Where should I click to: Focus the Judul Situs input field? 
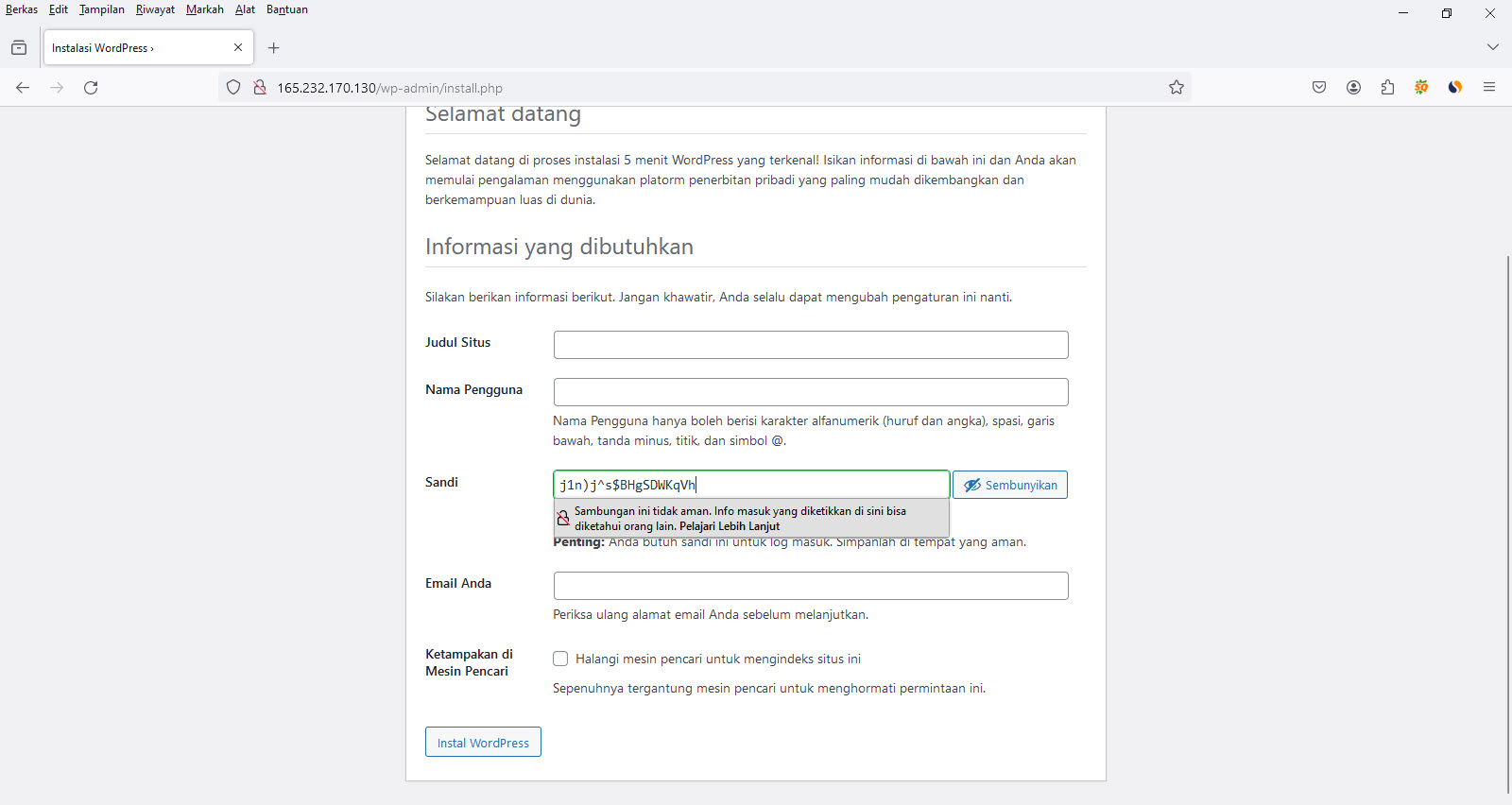[x=810, y=345]
